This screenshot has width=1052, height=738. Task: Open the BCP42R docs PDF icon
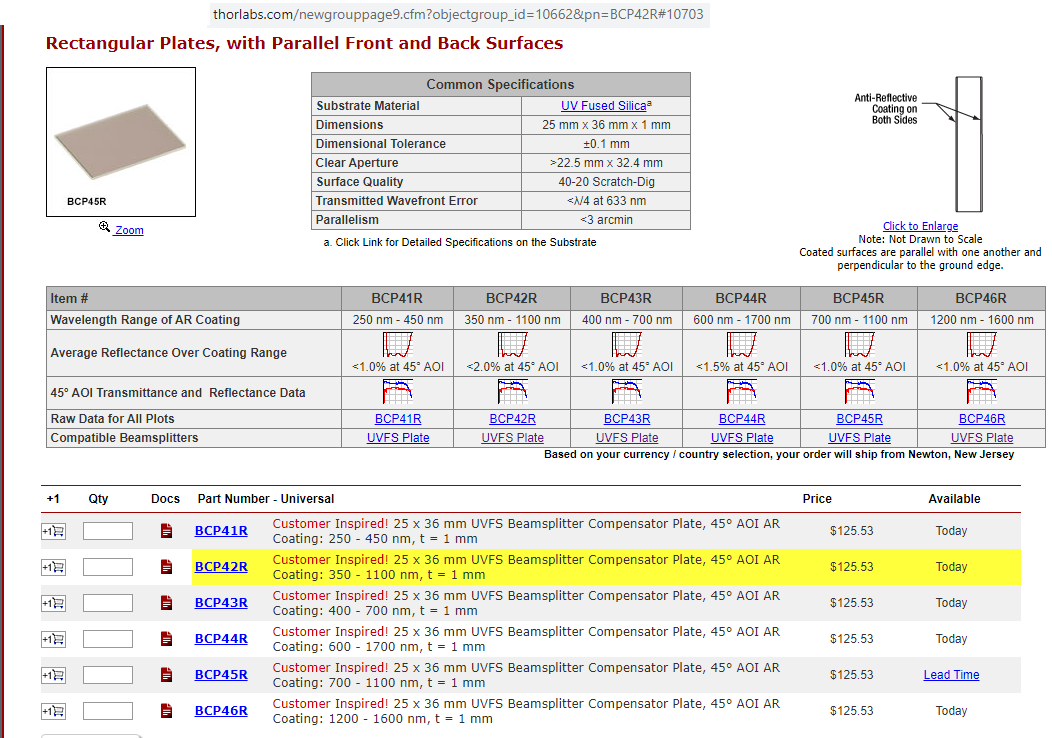[166, 567]
